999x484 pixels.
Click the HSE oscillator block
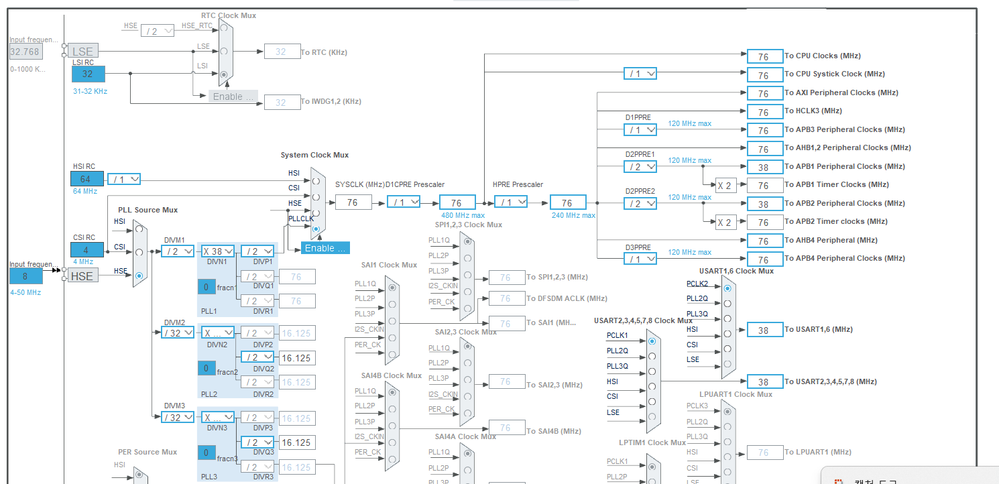(x=81, y=276)
